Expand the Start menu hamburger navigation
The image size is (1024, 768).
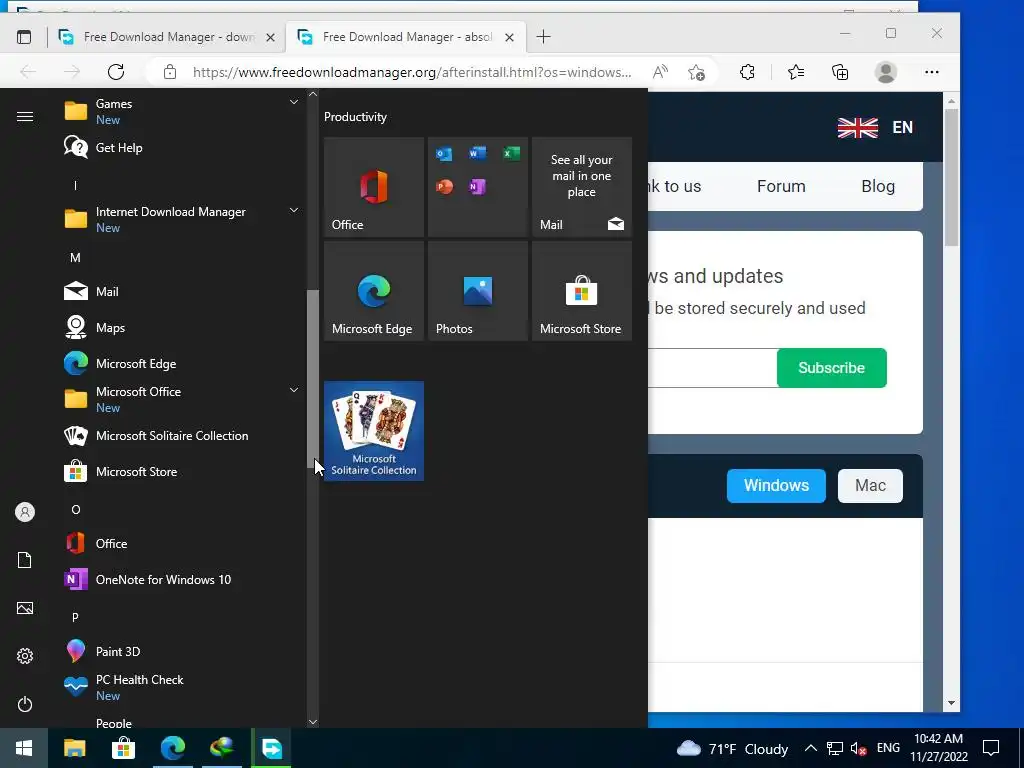pos(25,116)
